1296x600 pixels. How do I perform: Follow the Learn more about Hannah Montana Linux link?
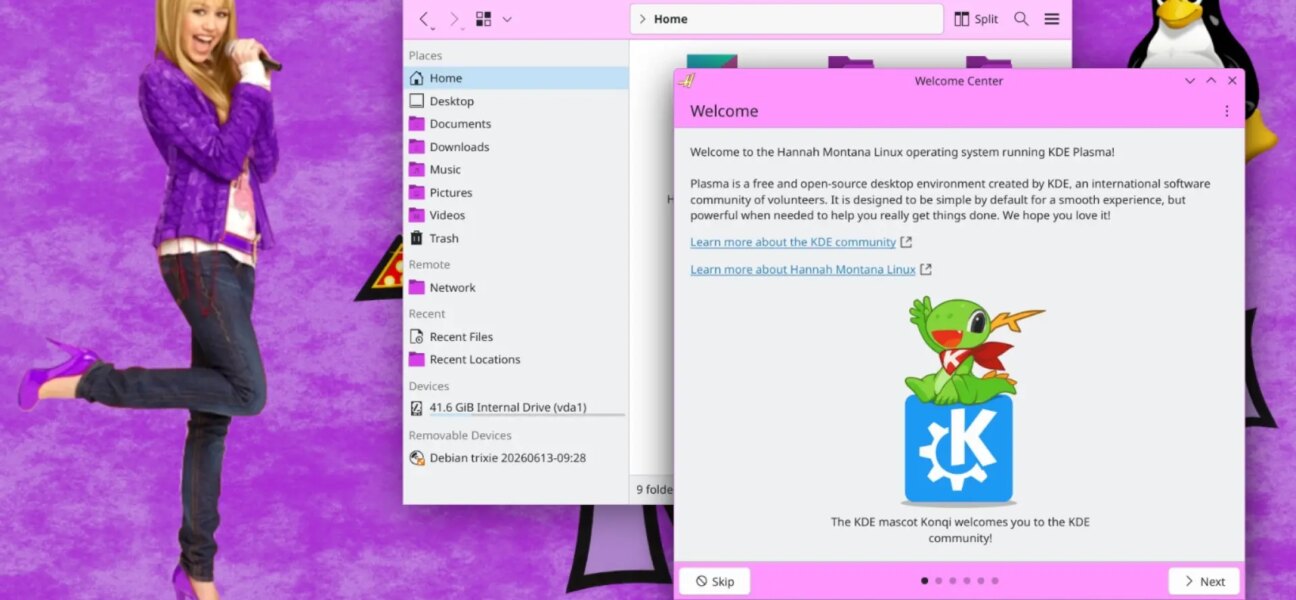(x=803, y=269)
